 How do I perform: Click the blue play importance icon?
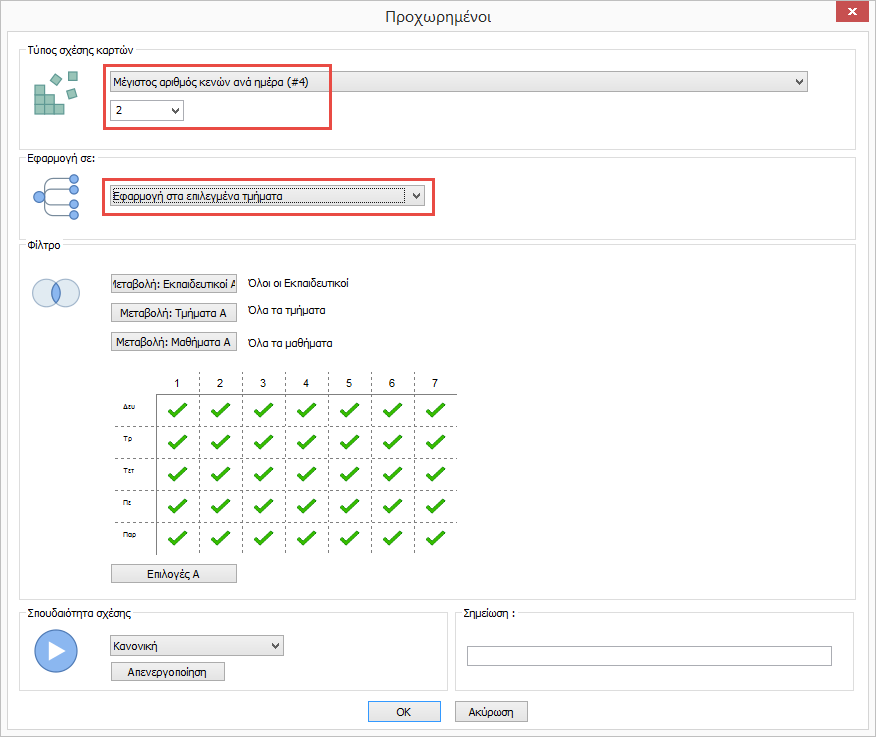pyautogui.click(x=56, y=652)
